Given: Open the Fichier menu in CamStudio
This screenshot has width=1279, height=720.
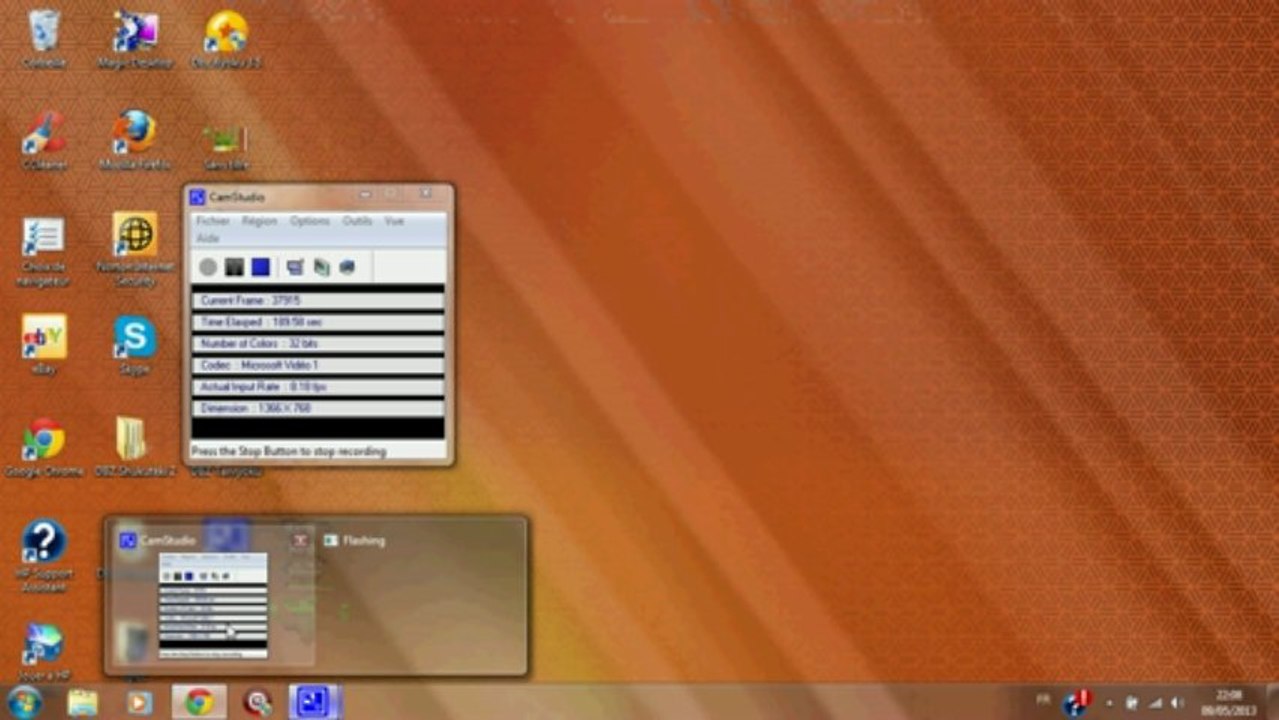Looking at the screenshot, I should pos(213,221).
